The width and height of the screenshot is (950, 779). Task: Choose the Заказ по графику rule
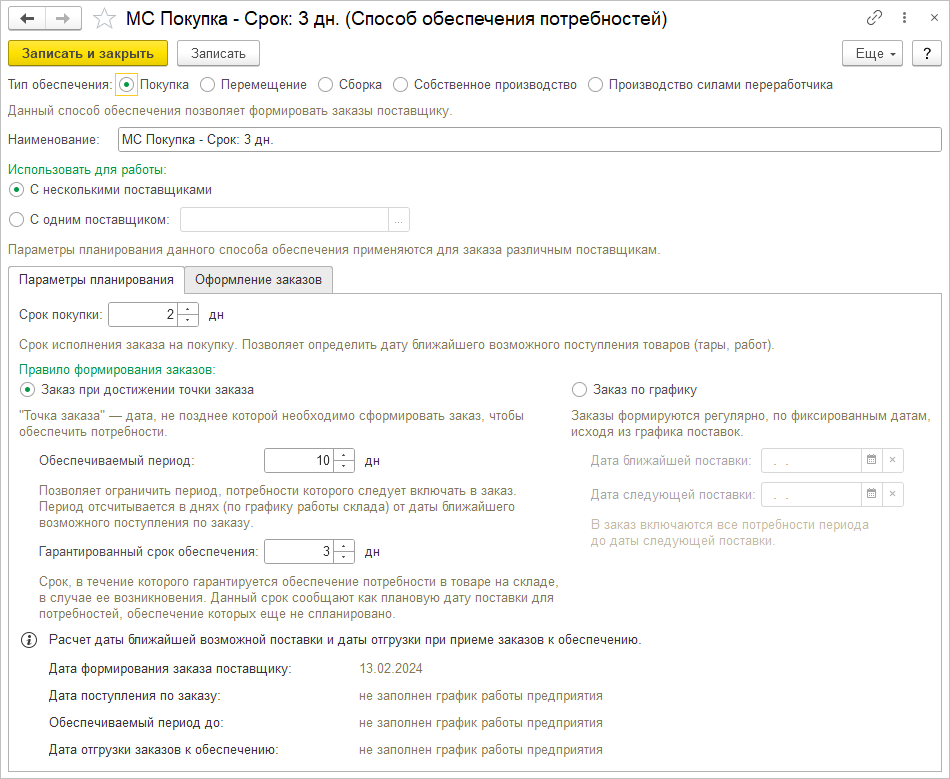(x=579, y=390)
